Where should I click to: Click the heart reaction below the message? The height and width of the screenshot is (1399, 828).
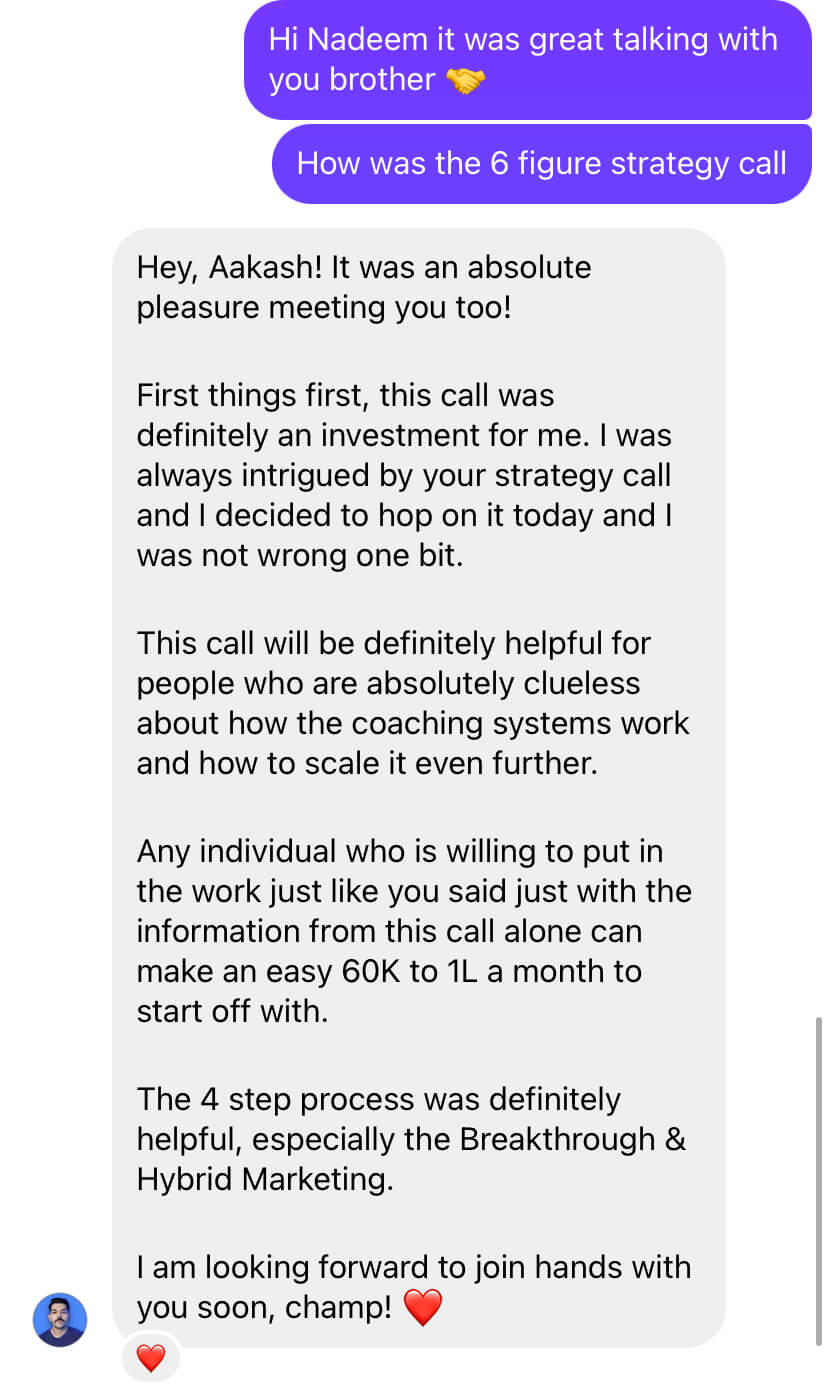point(150,1358)
